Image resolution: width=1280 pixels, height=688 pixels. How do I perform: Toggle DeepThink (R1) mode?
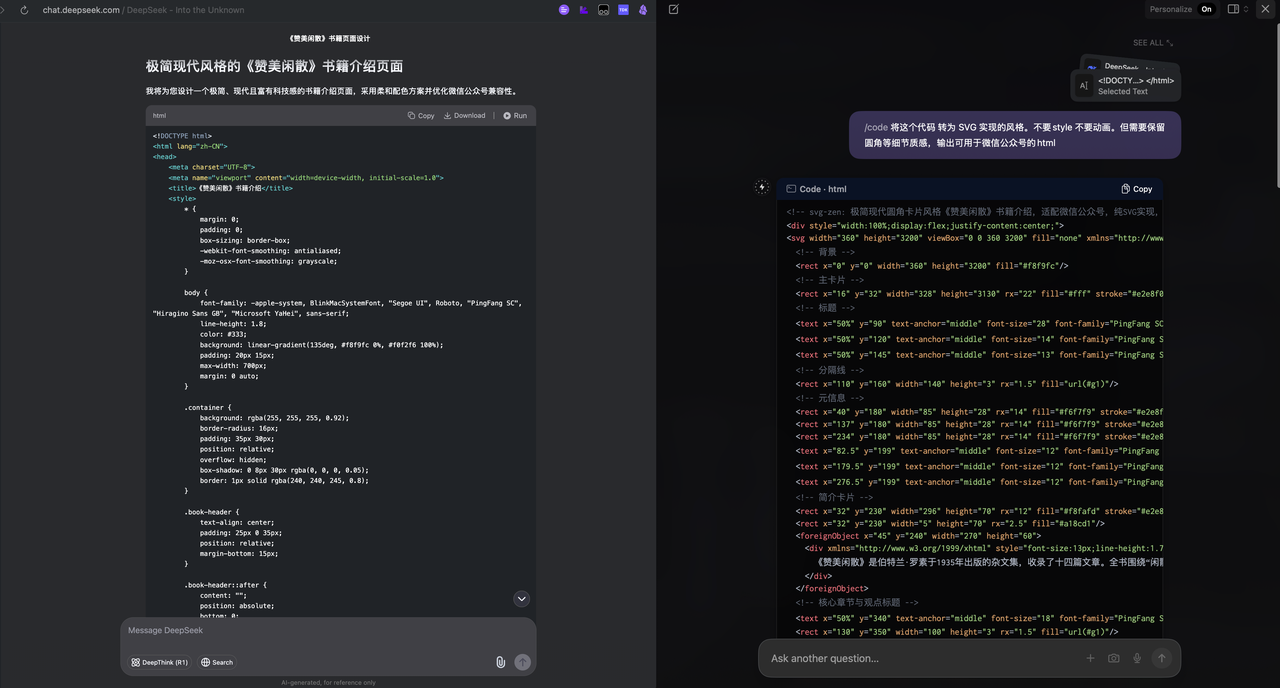(x=160, y=662)
